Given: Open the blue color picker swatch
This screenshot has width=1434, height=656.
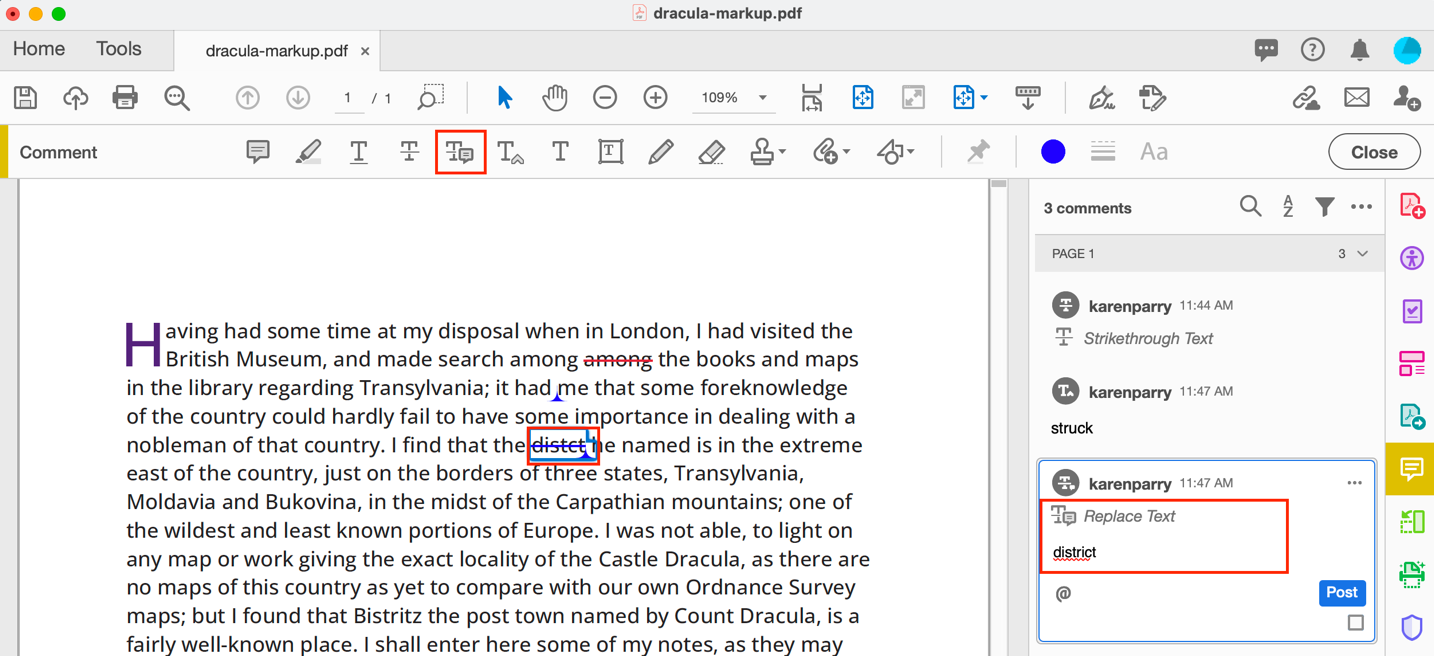Looking at the screenshot, I should pyautogui.click(x=1052, y=152).
